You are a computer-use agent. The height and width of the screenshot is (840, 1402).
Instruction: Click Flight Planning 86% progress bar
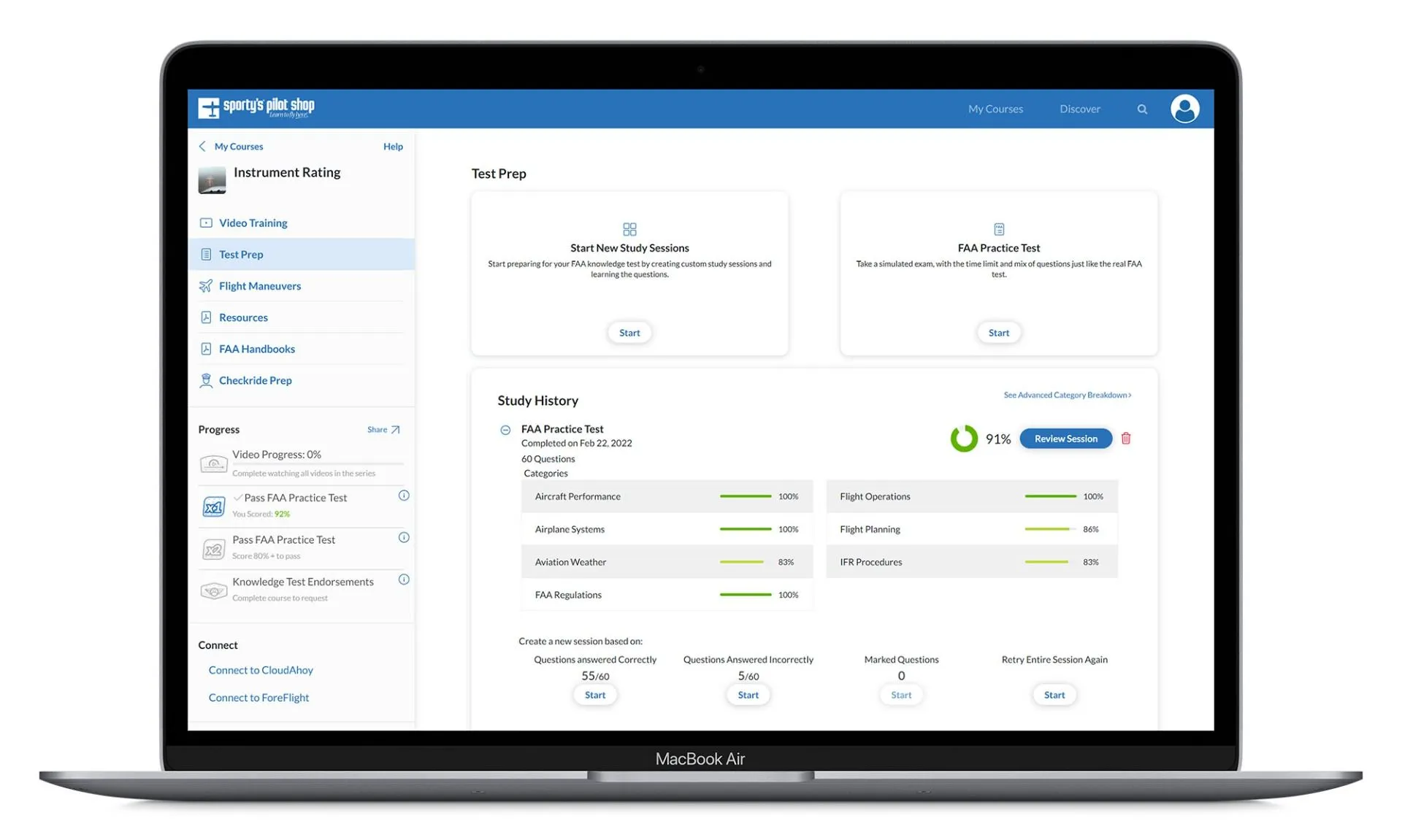point(1050,529)
